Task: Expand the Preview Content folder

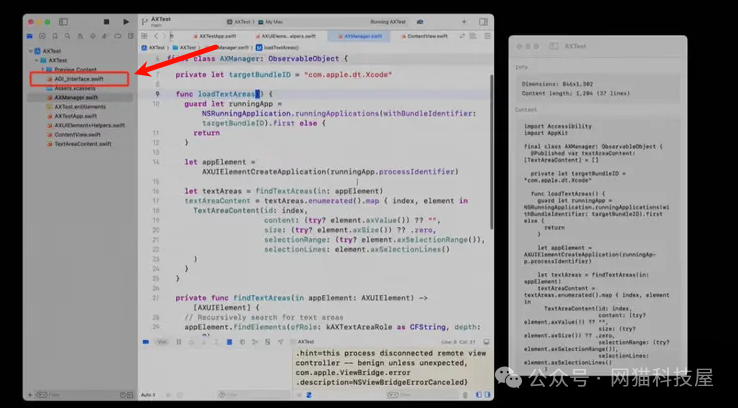Action: click(x=44, y=69)
